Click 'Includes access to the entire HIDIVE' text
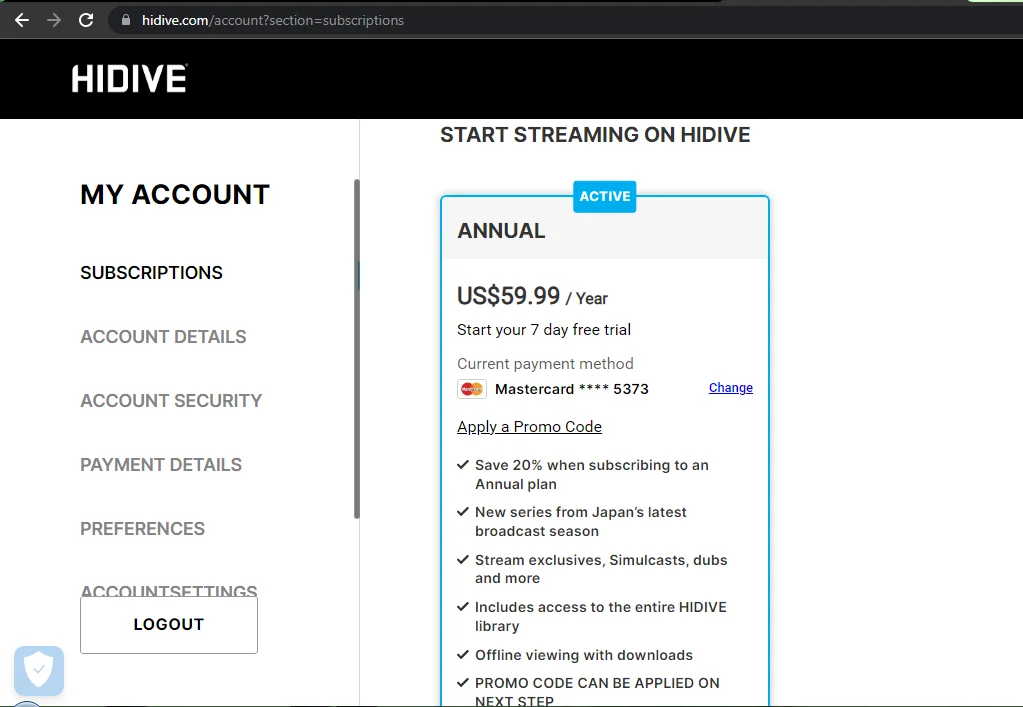 coord(601,616)
